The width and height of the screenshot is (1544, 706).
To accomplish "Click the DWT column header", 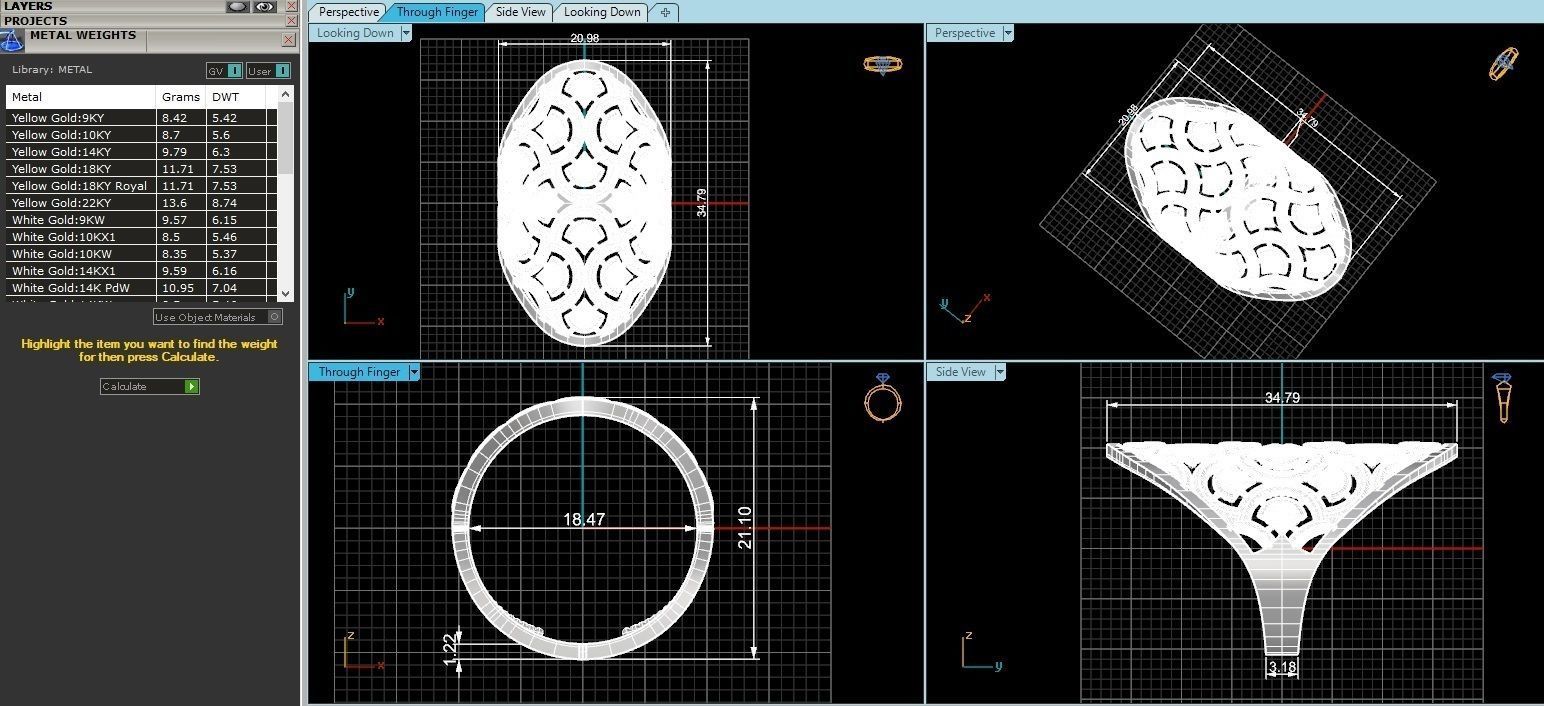I will (236, 97).
